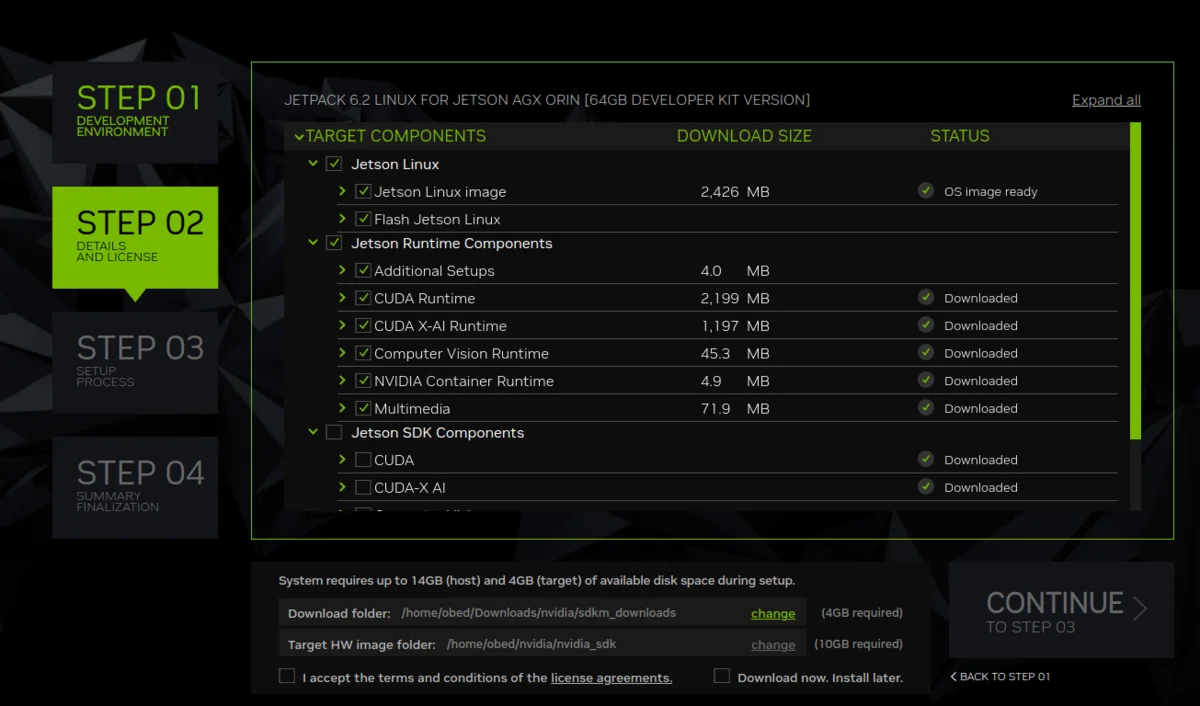This screenshot has height=706, width=1200.
Task: Uncheck the CUDA X-AI Runtime checkbox
Action: click(363, 325)
